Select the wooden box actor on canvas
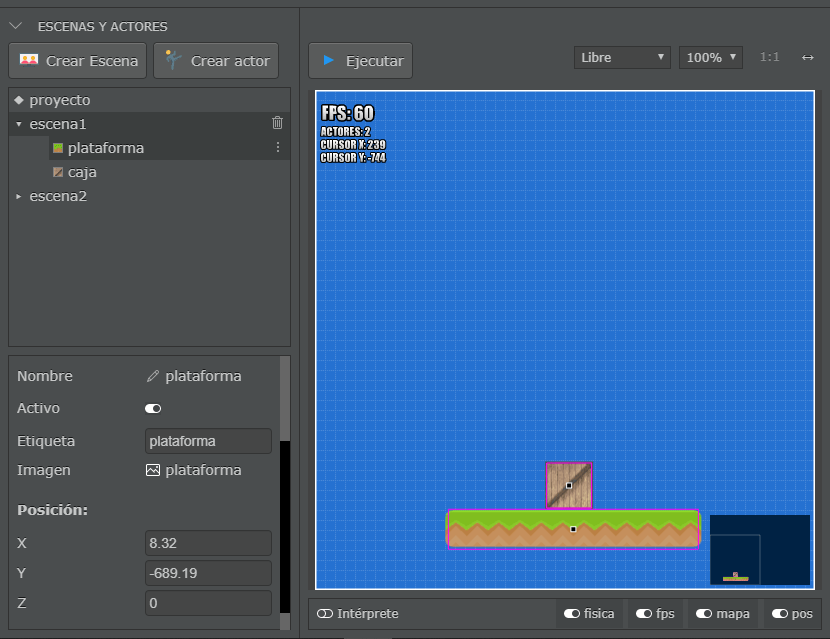Image resolution: width=830 pixels, height=639 pixels. click(569, 485)
